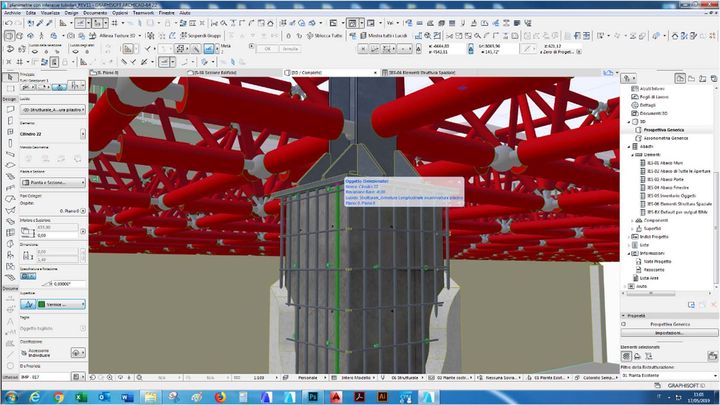Click the Undo arrow in the top toolbar
Viewport: 720px width, 405px height.
point(9,23)
